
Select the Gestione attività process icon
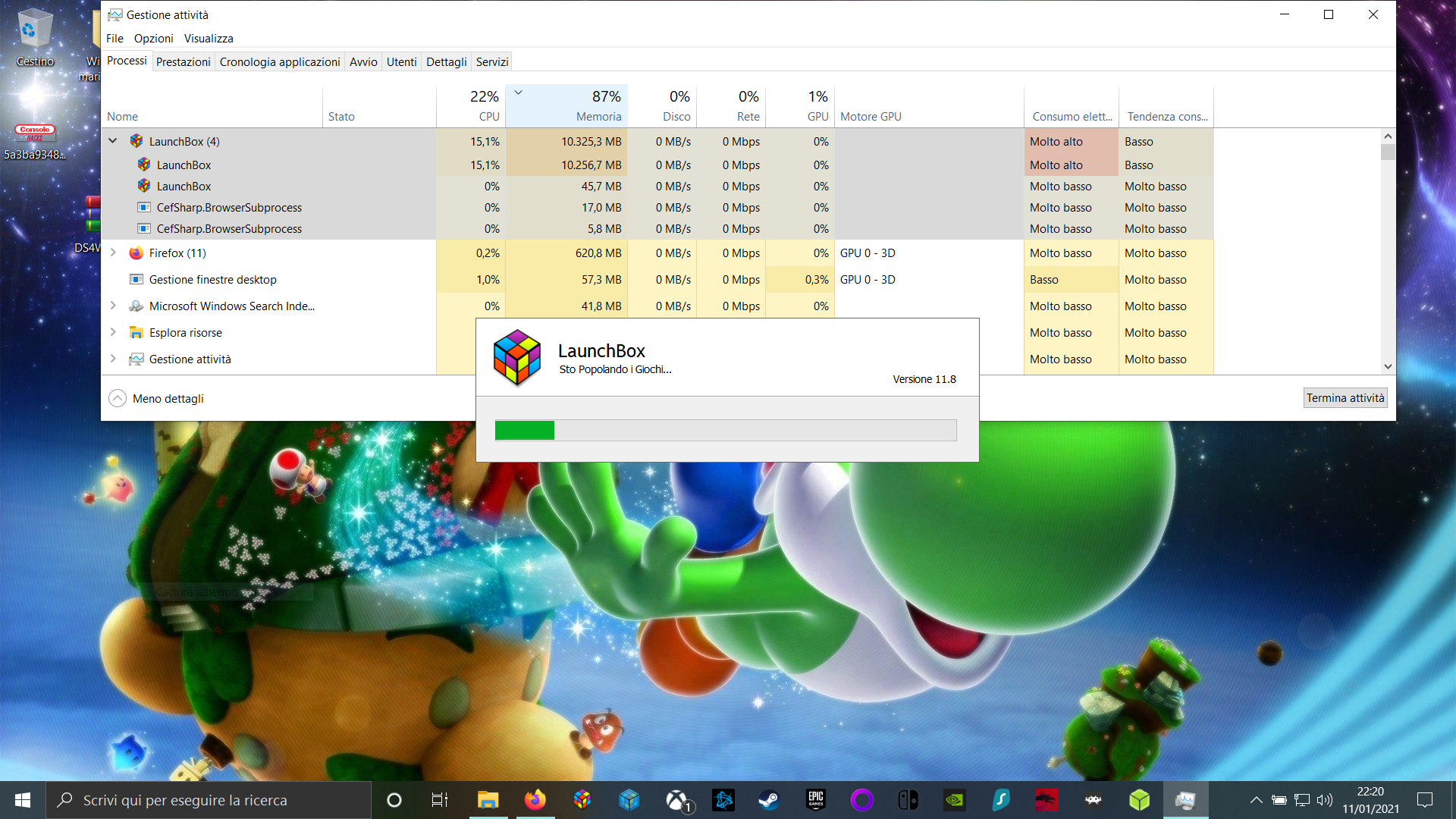[x=136, y=359]
